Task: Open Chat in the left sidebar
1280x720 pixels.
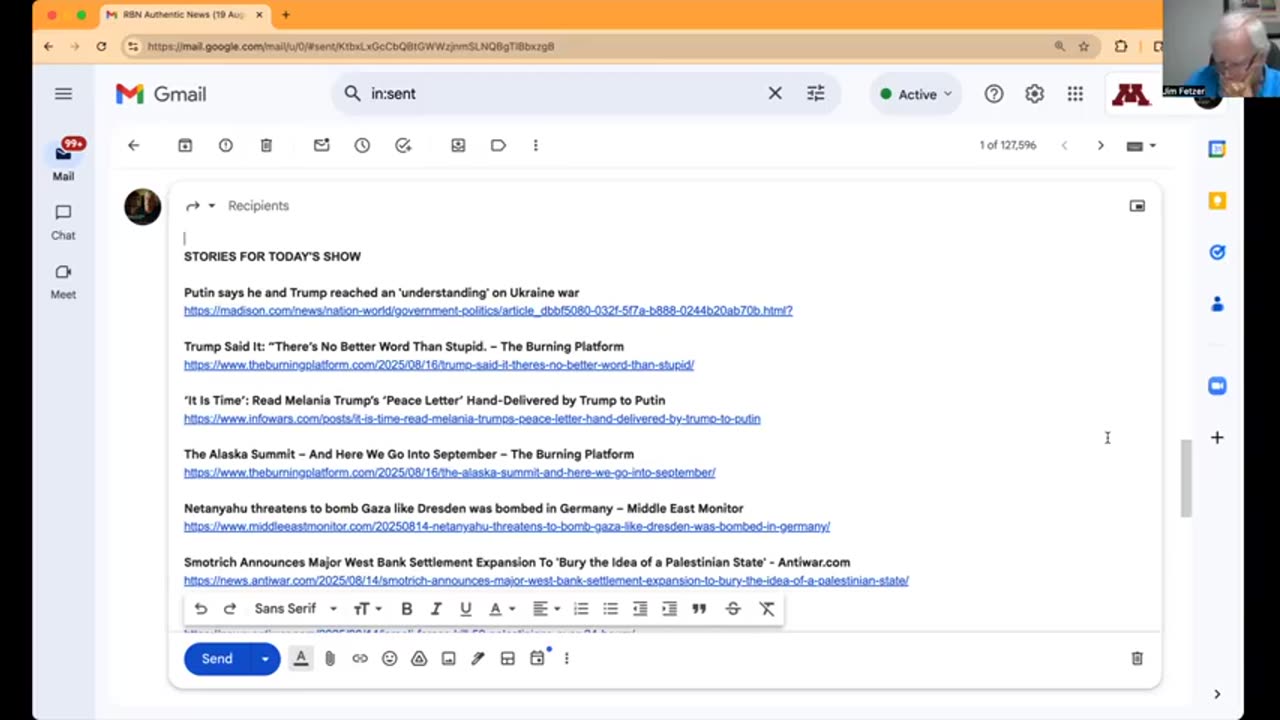Action: coord(63,222)
